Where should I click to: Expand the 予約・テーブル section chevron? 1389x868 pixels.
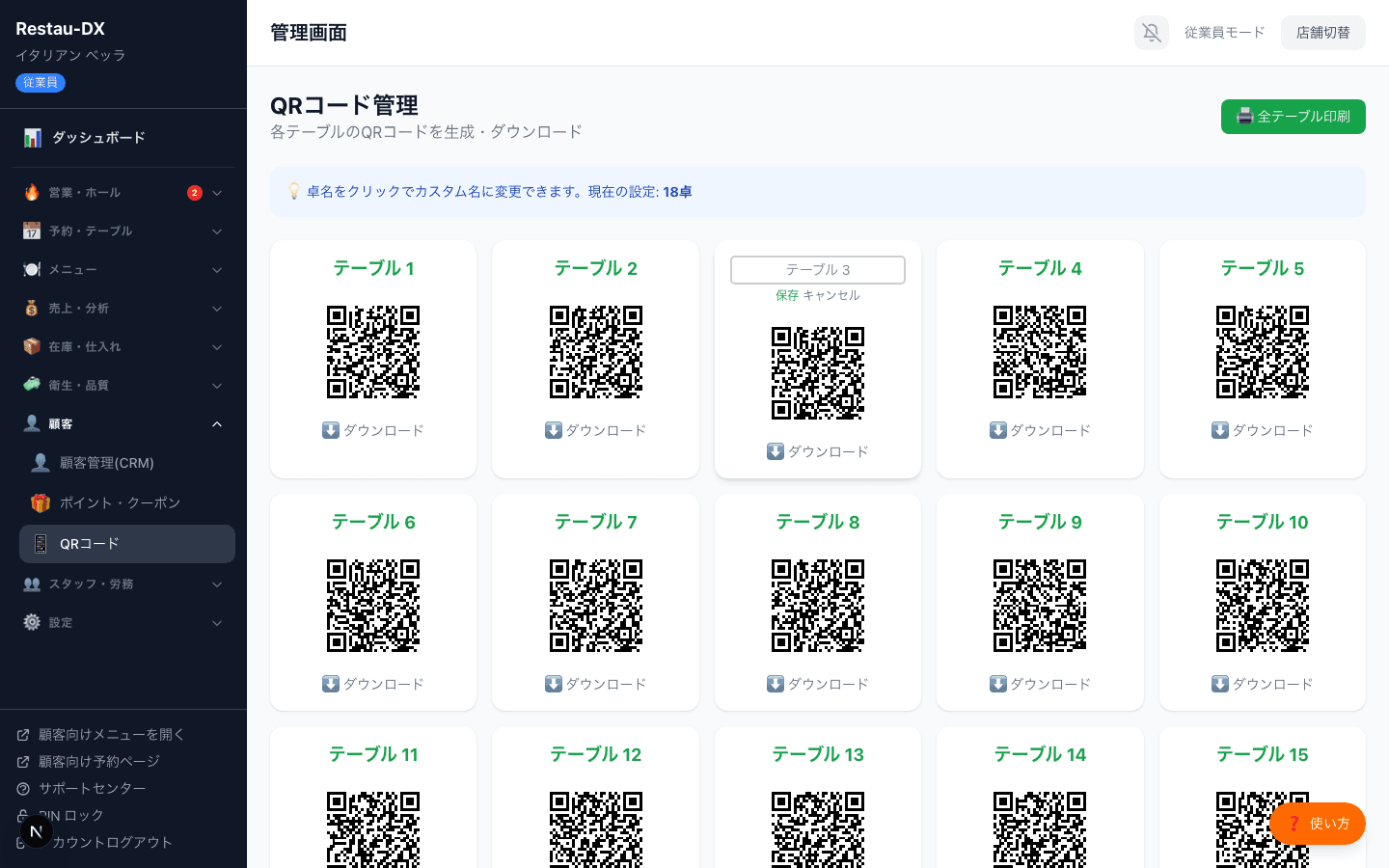click(x=217, y=231)
